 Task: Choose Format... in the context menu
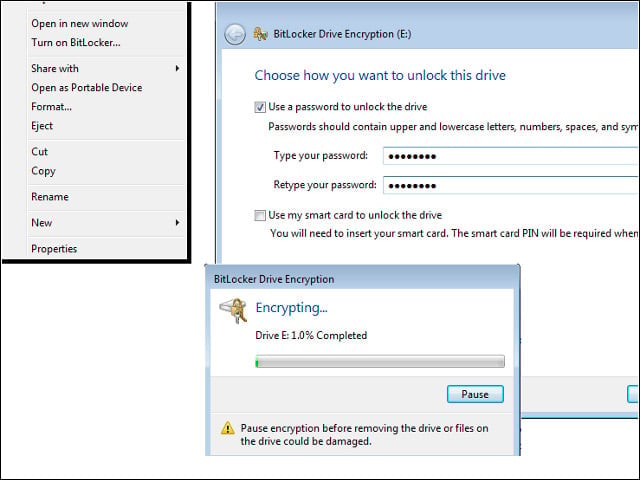[51, 107]
